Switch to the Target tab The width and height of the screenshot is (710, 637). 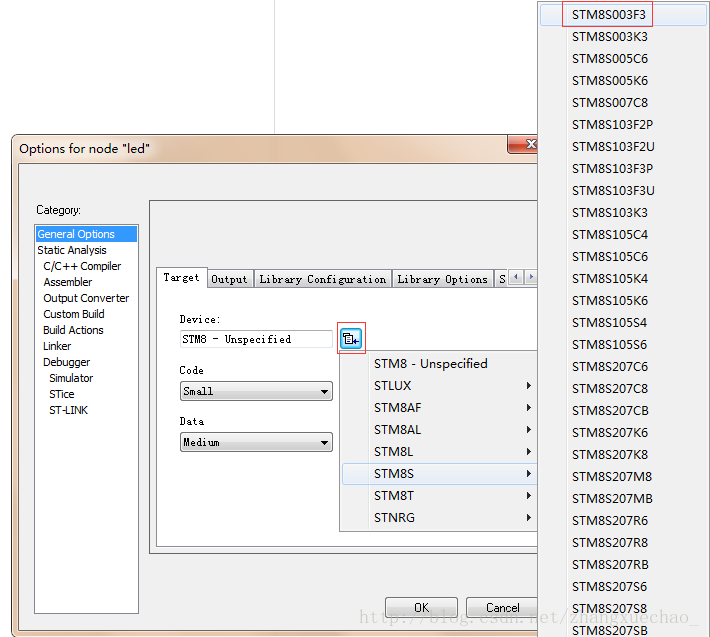pos(182,278)
